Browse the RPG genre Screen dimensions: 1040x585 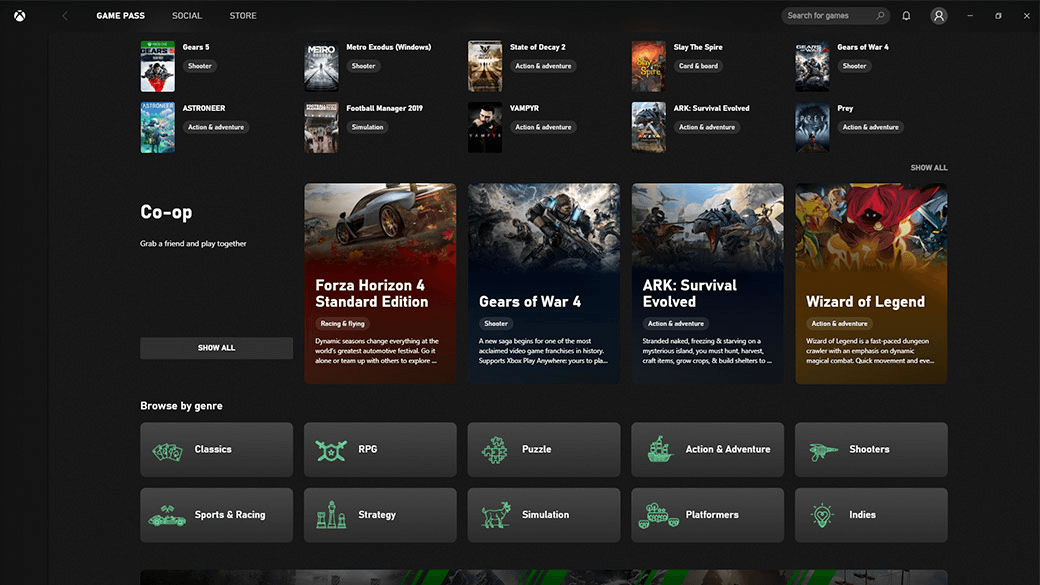tap(380, 449)
